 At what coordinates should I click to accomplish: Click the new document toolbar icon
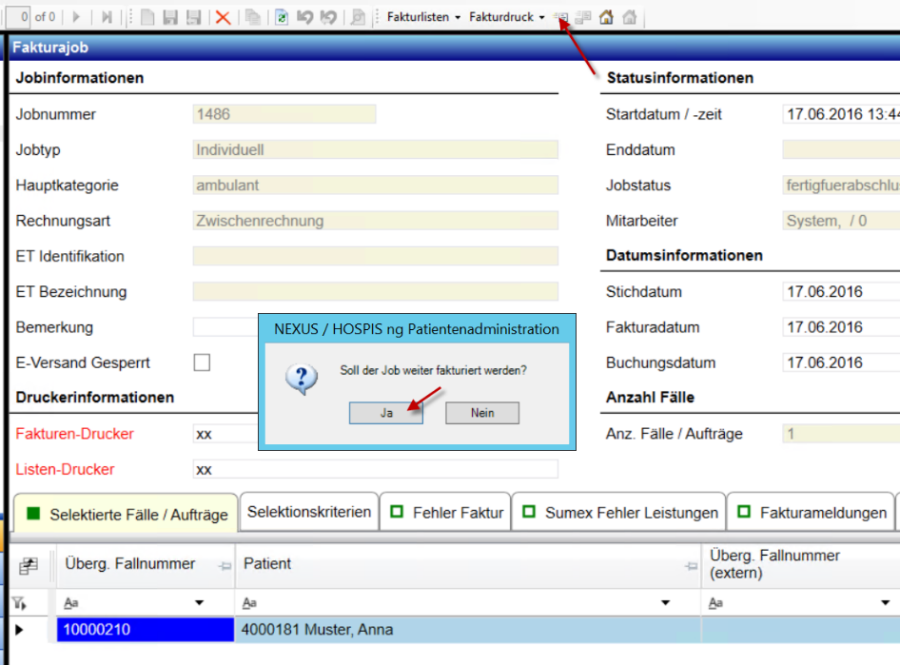148,17
